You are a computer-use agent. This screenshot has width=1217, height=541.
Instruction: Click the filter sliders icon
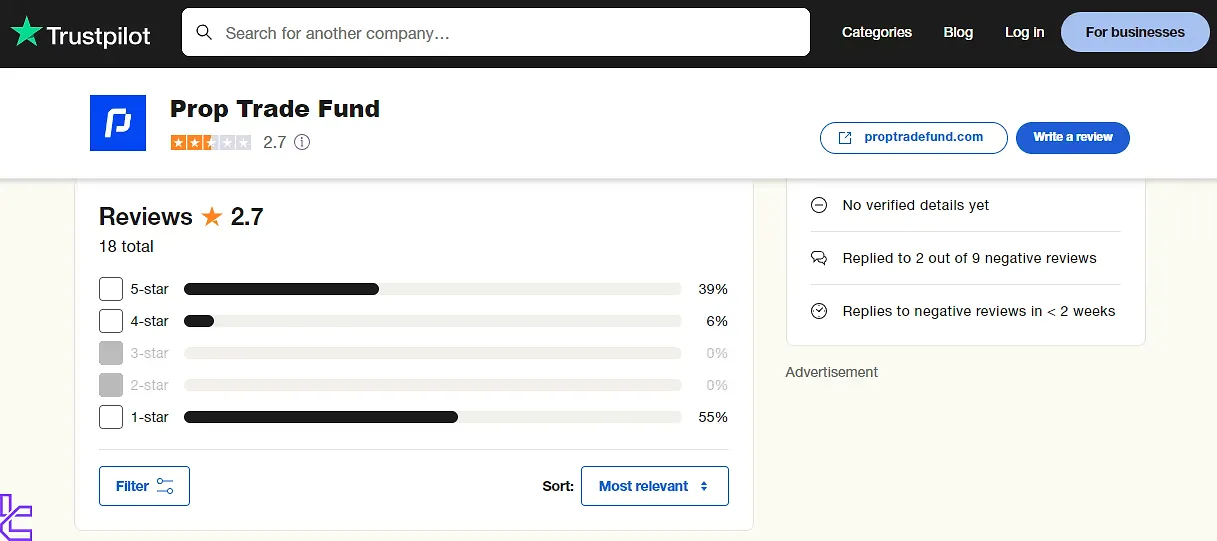[165, 486]
